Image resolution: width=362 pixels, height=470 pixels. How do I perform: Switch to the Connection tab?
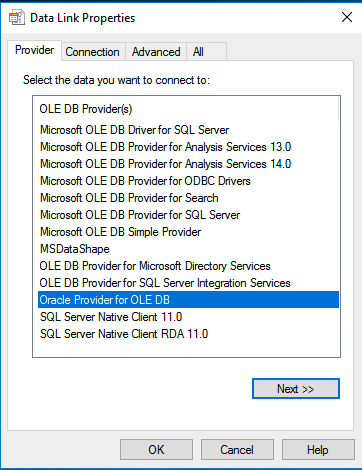92,52
